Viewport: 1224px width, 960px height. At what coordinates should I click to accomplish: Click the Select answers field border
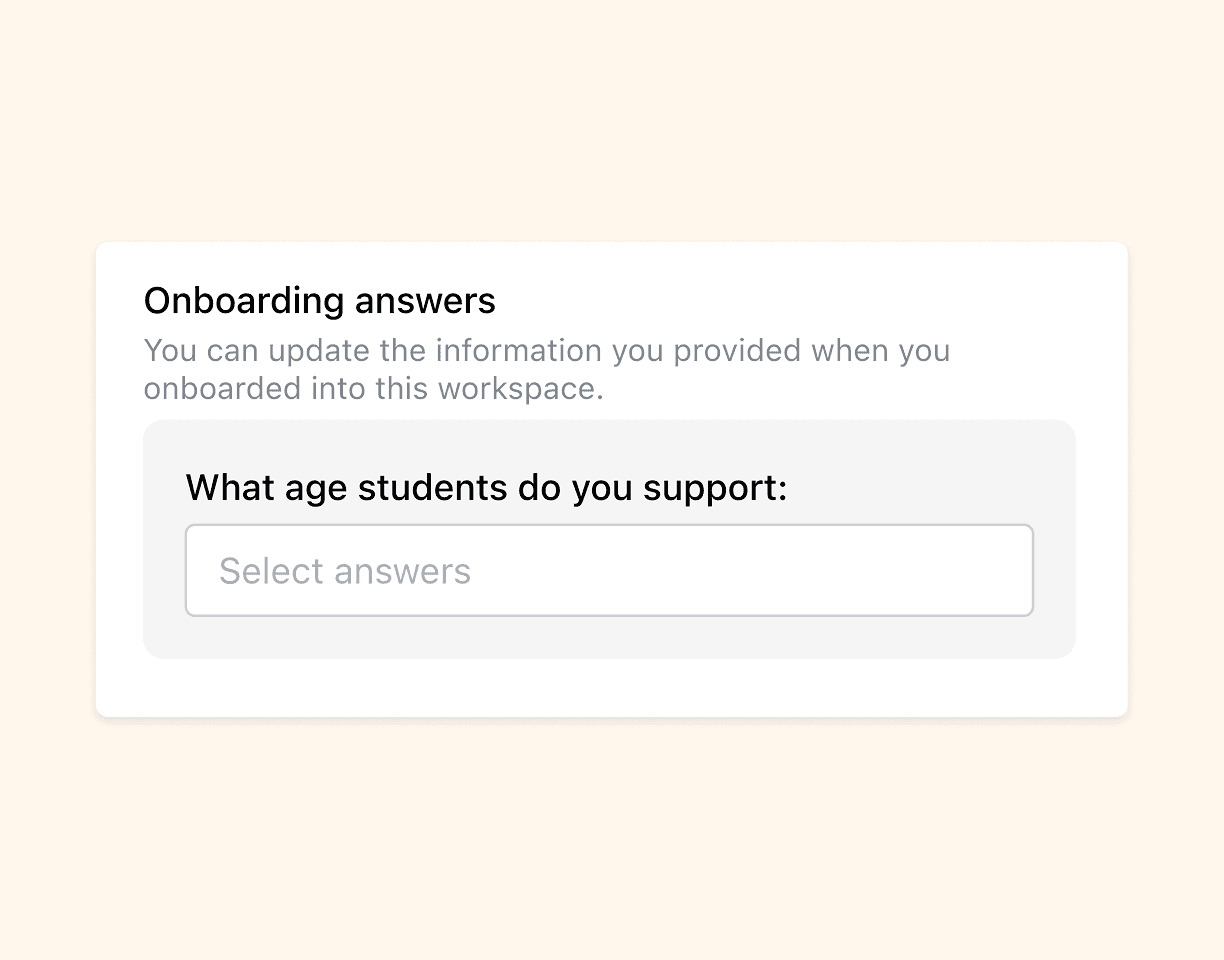click(x=610, y=527)
